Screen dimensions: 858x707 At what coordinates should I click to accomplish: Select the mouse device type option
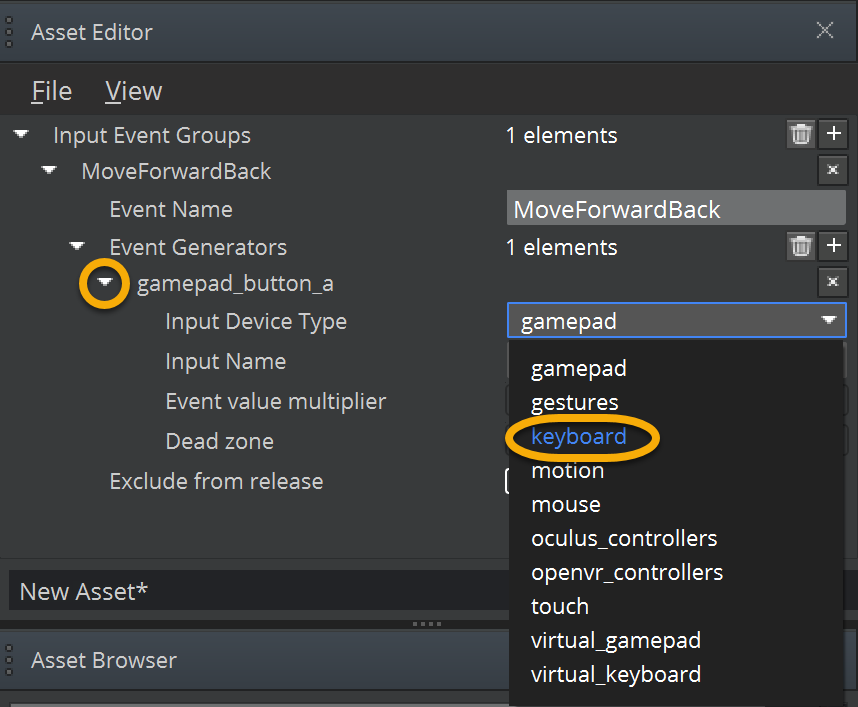coord(565,504)
